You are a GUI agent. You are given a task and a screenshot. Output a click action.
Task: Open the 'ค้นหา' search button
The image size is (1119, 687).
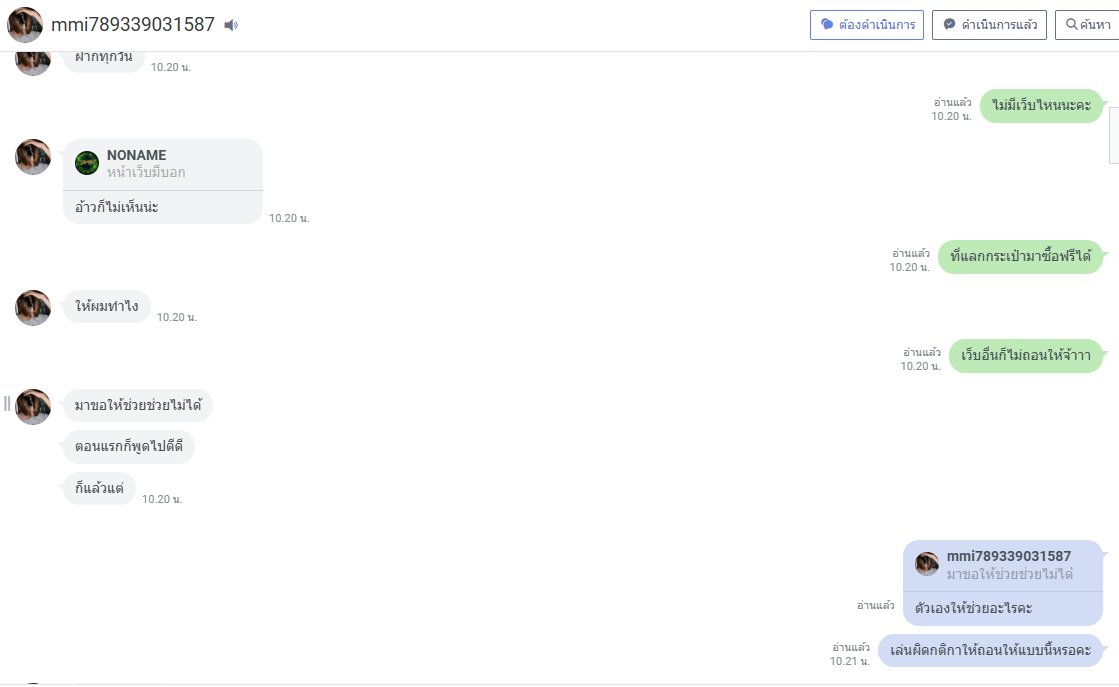[x=1088, y=25]
